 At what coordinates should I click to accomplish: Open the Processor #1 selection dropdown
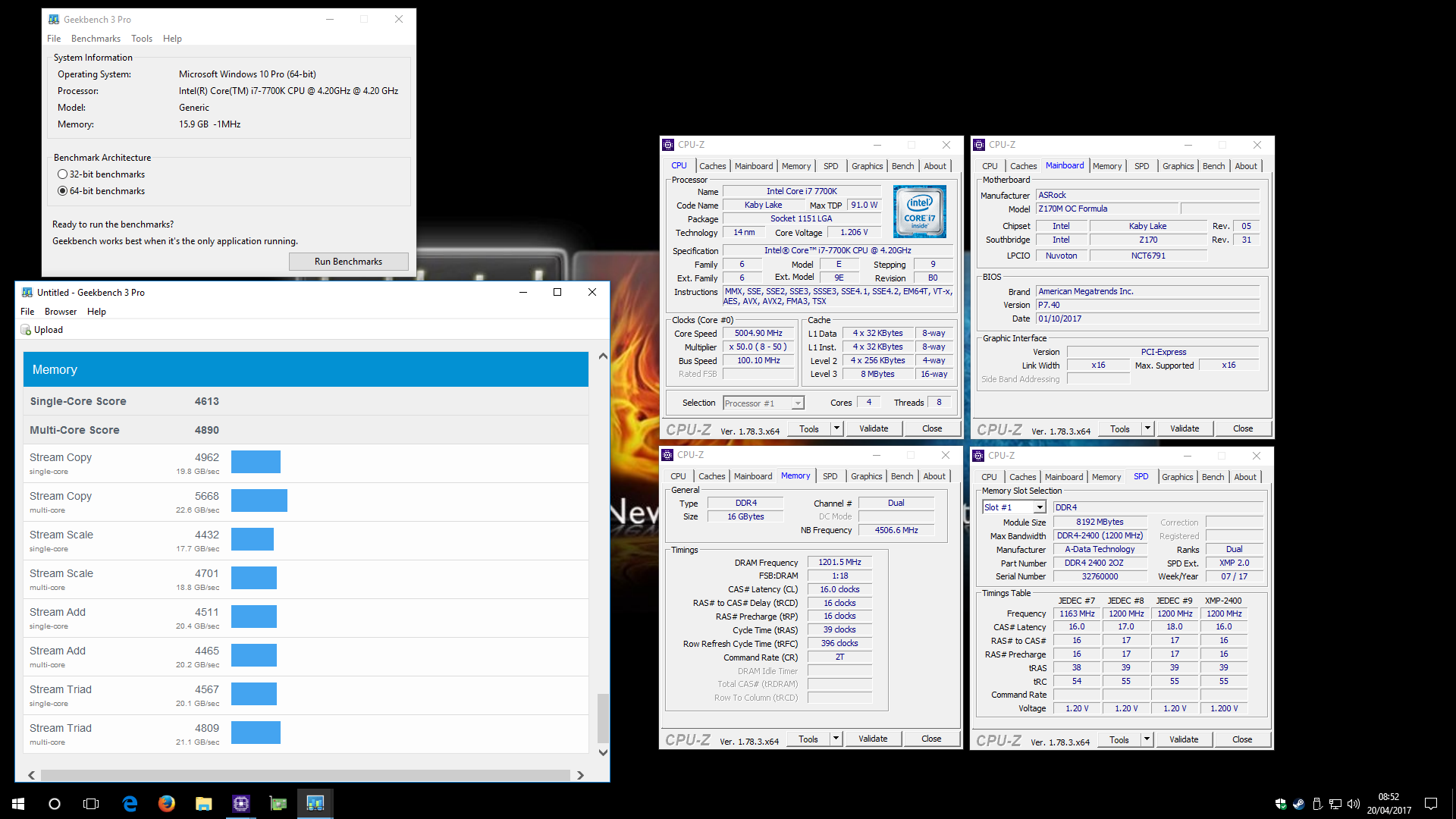tap(798, 403)
